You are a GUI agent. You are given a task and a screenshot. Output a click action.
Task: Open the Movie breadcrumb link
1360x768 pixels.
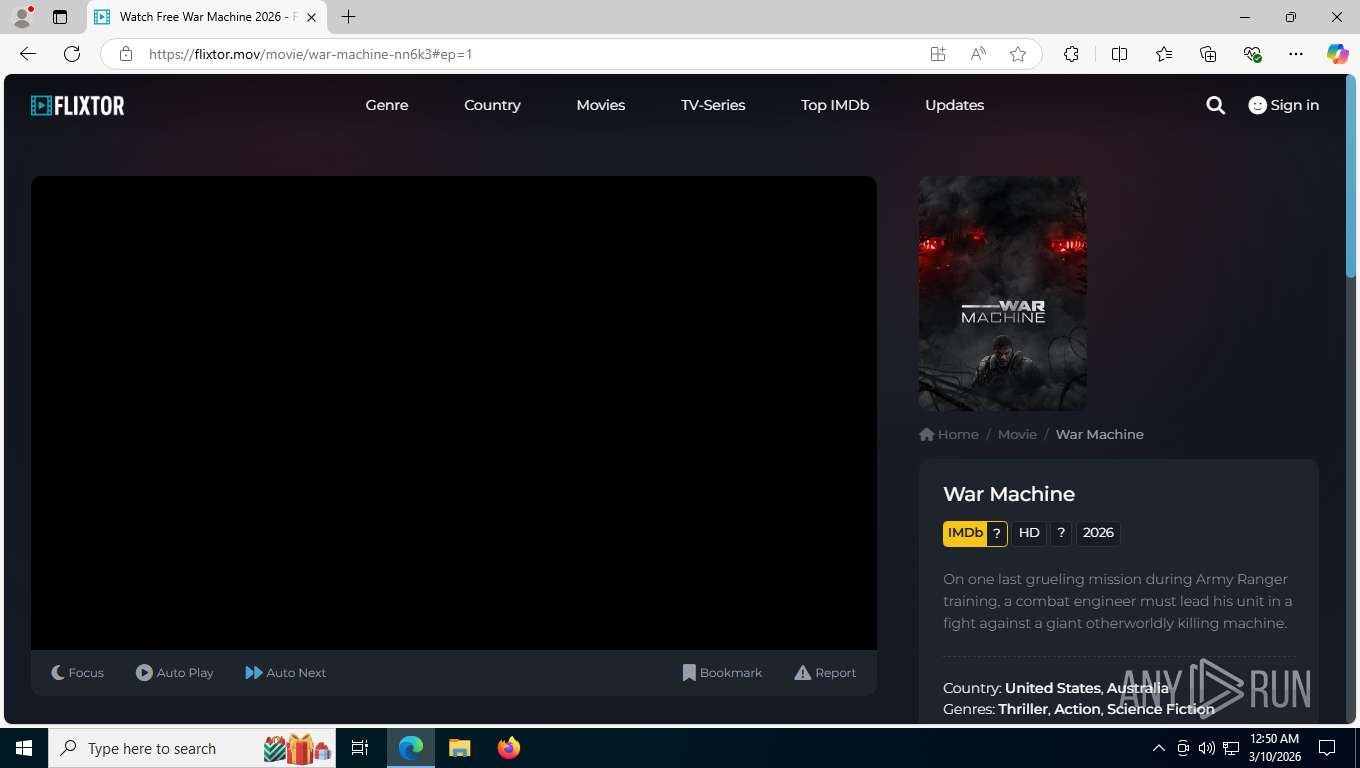tap(1017, 434)
